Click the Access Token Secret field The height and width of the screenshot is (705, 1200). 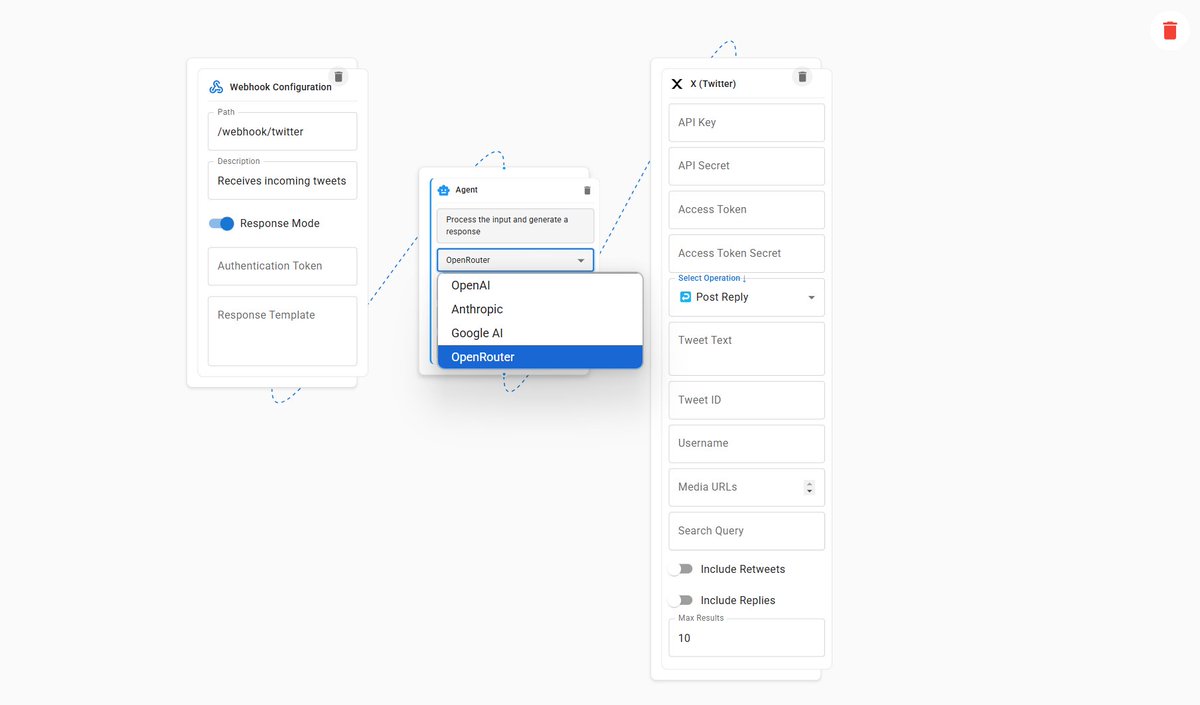pyautogui.click(x=746, y=253)
